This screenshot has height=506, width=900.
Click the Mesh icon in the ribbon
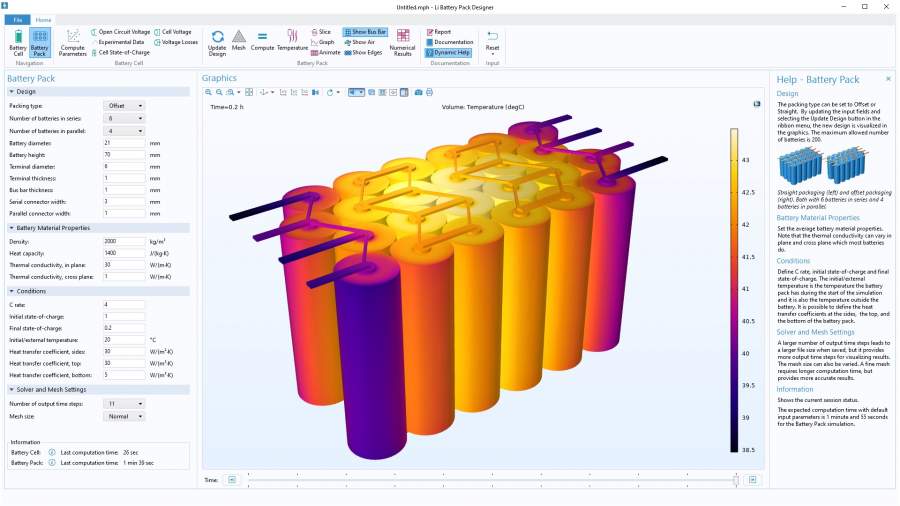239,40
